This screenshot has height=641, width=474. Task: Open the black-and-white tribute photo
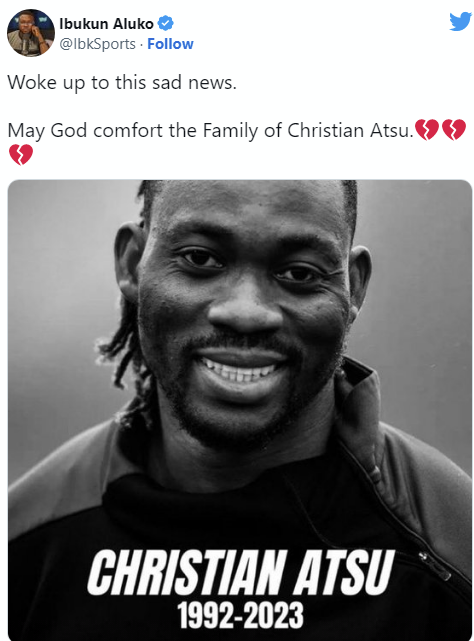click(x=240, y=410)
